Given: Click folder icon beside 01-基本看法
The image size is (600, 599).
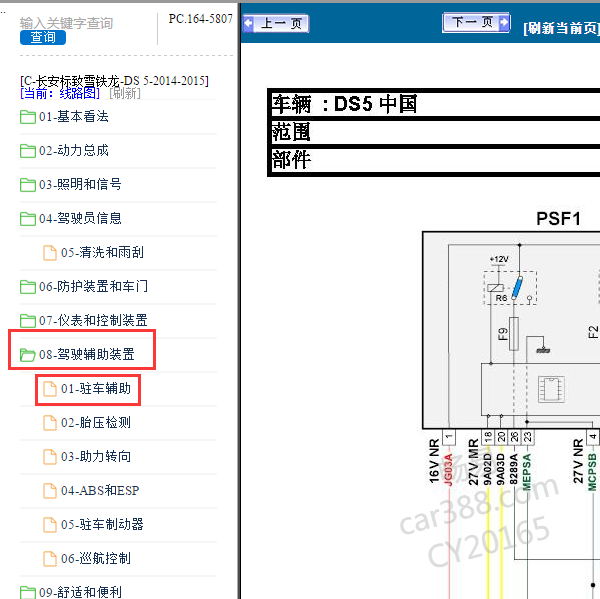Looking at the screenshot, I should pos(28,117).
